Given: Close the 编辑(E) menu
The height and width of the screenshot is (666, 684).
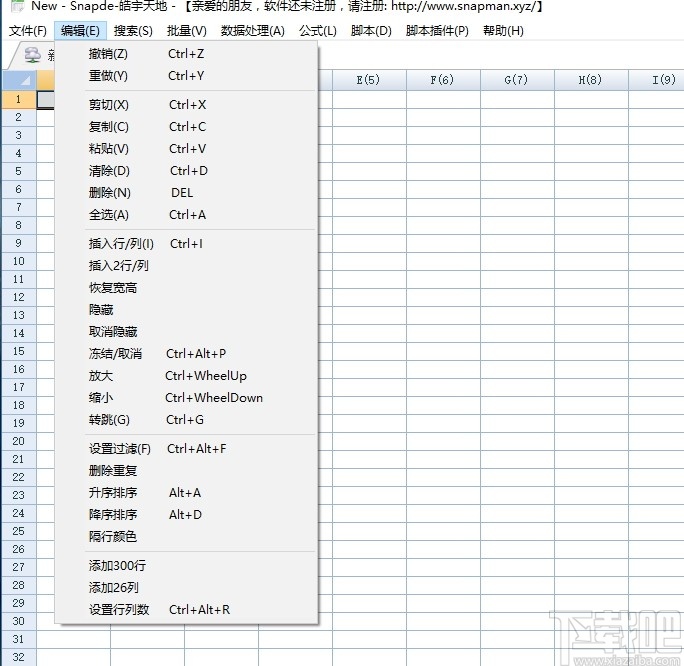Looking at the screenshot, I should pyautogui.click(x=80, y=31).
